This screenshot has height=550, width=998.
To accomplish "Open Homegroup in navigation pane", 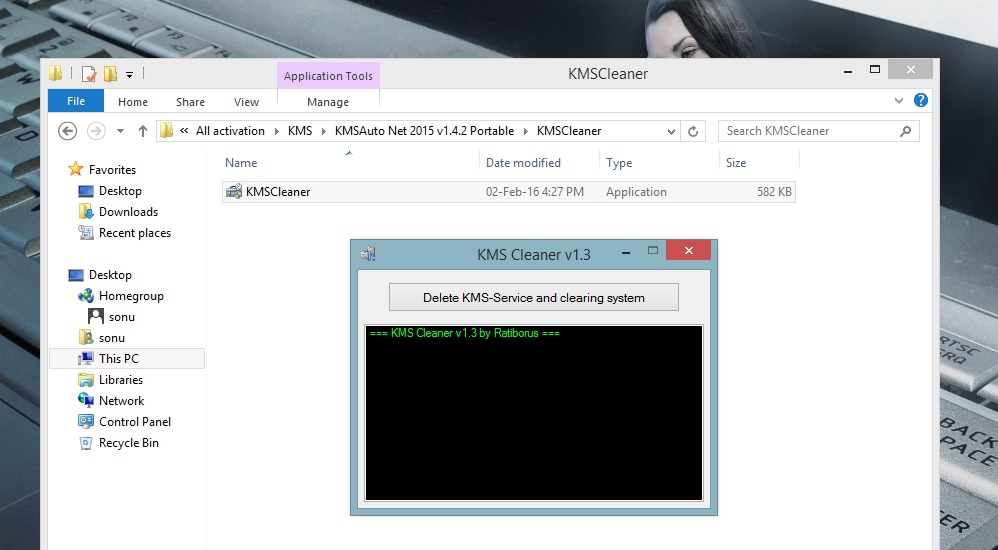I will point(131,296).
